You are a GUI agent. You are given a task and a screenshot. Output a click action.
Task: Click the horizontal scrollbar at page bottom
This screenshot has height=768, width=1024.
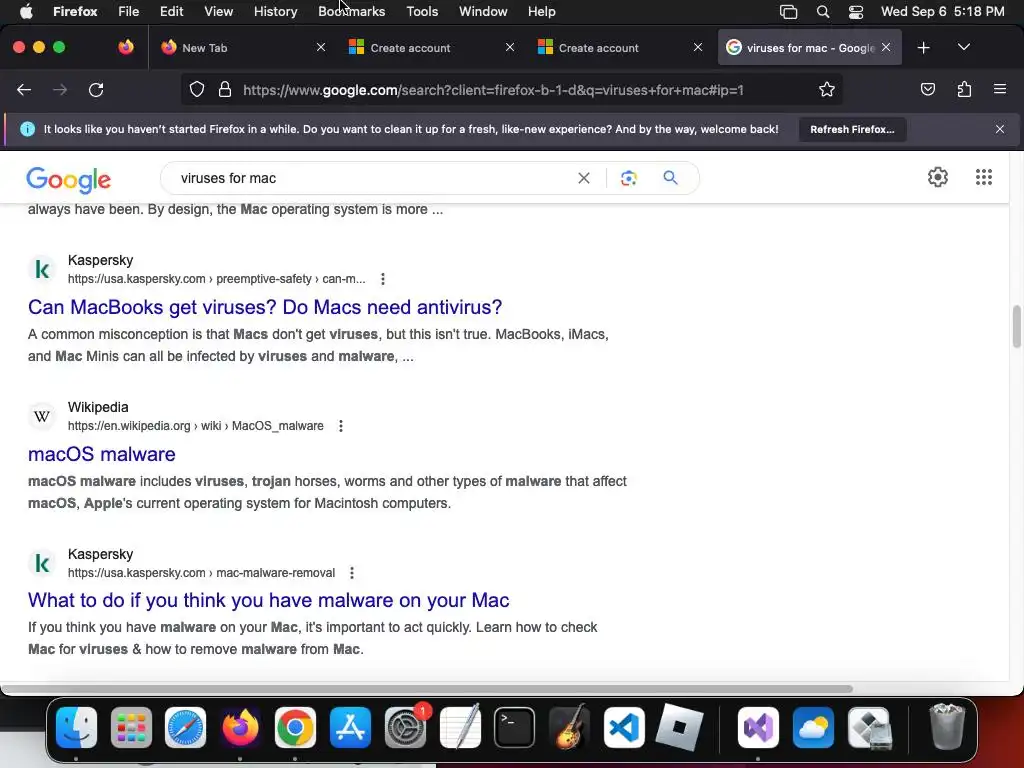point(427,688)
